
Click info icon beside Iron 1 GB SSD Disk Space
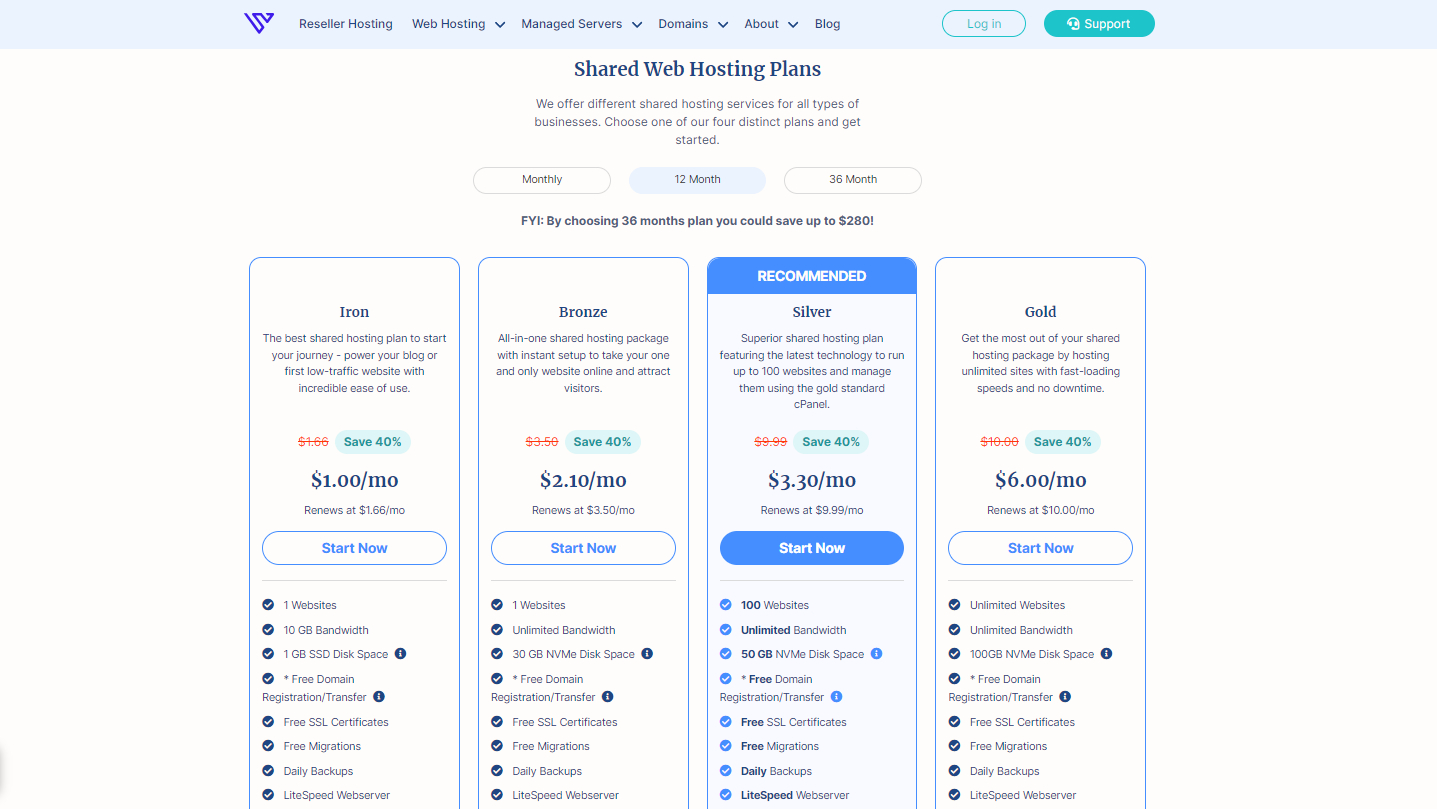tap(401, 654)
